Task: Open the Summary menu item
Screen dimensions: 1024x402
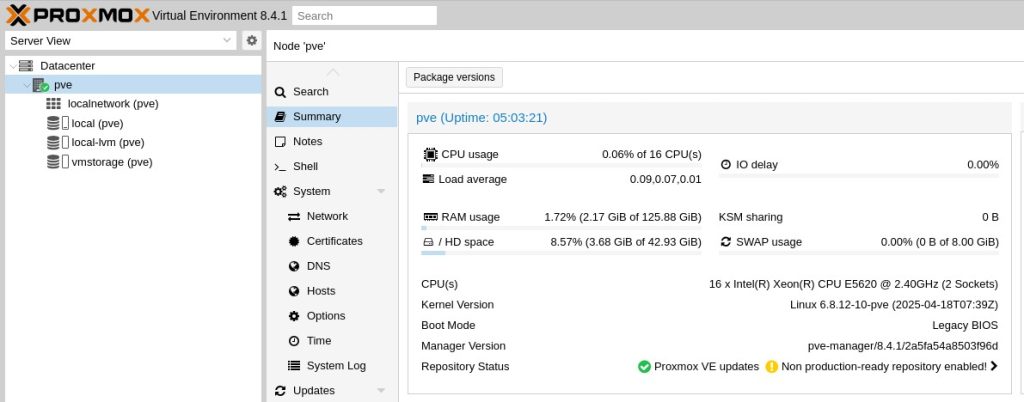Action: coord(316,117)
